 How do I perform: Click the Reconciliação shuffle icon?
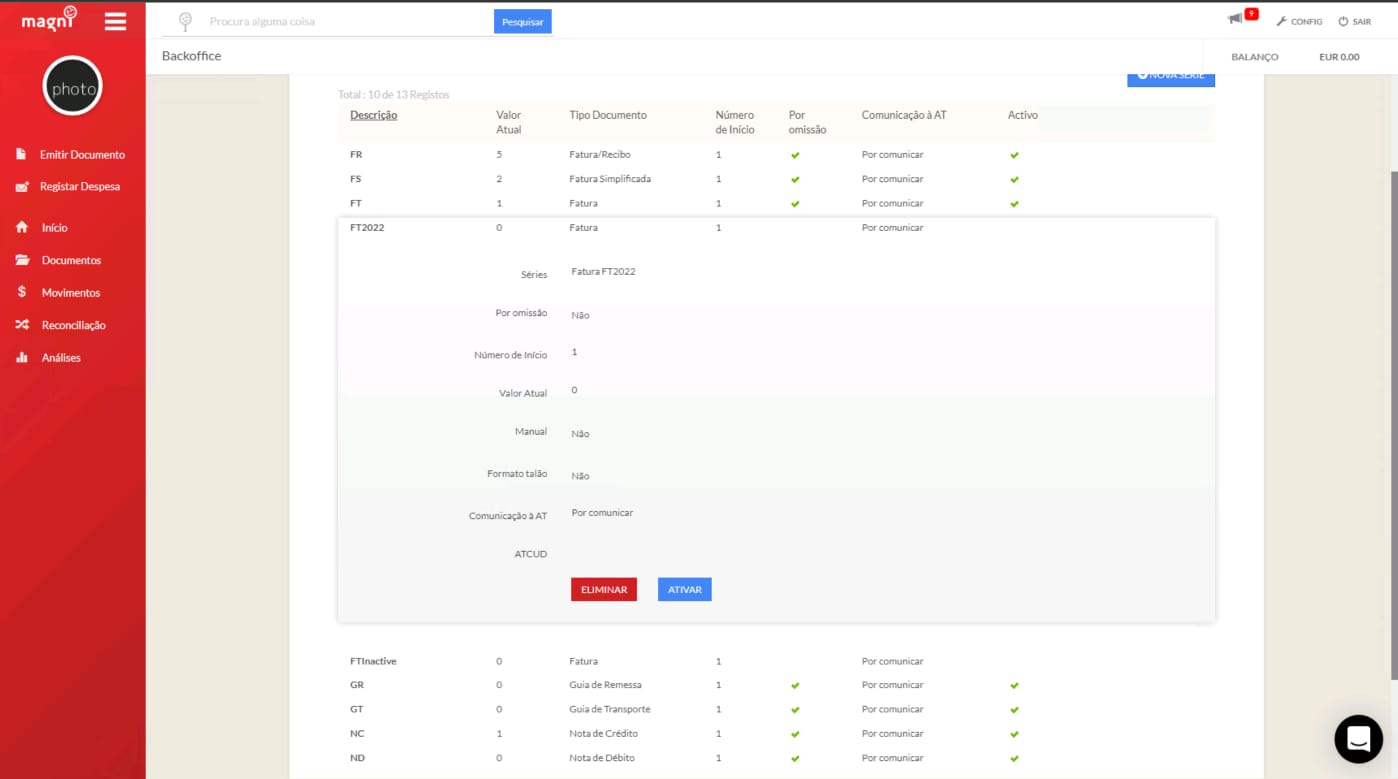[22, 325]
